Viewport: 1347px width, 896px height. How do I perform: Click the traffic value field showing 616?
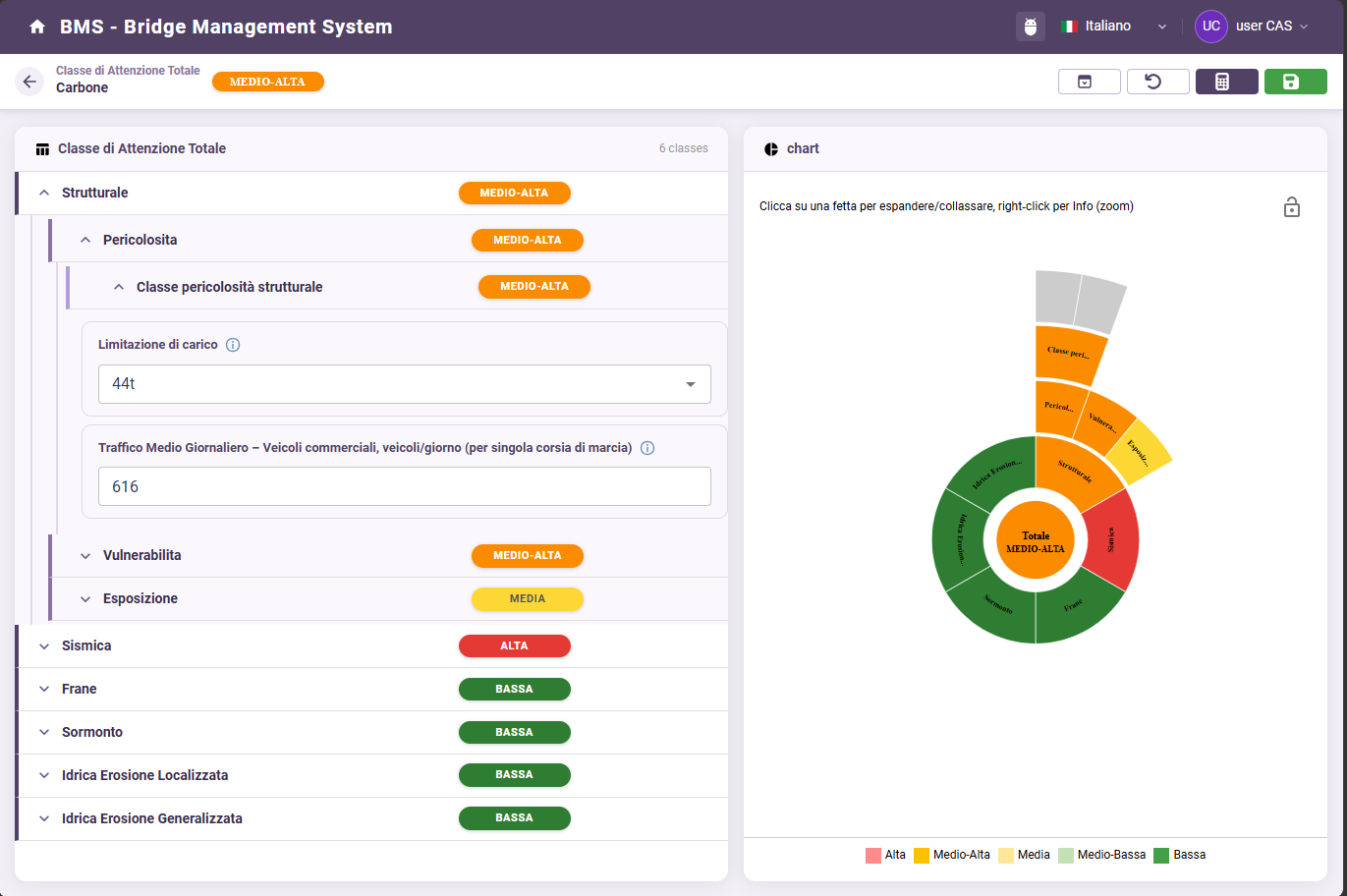(404, 486)
